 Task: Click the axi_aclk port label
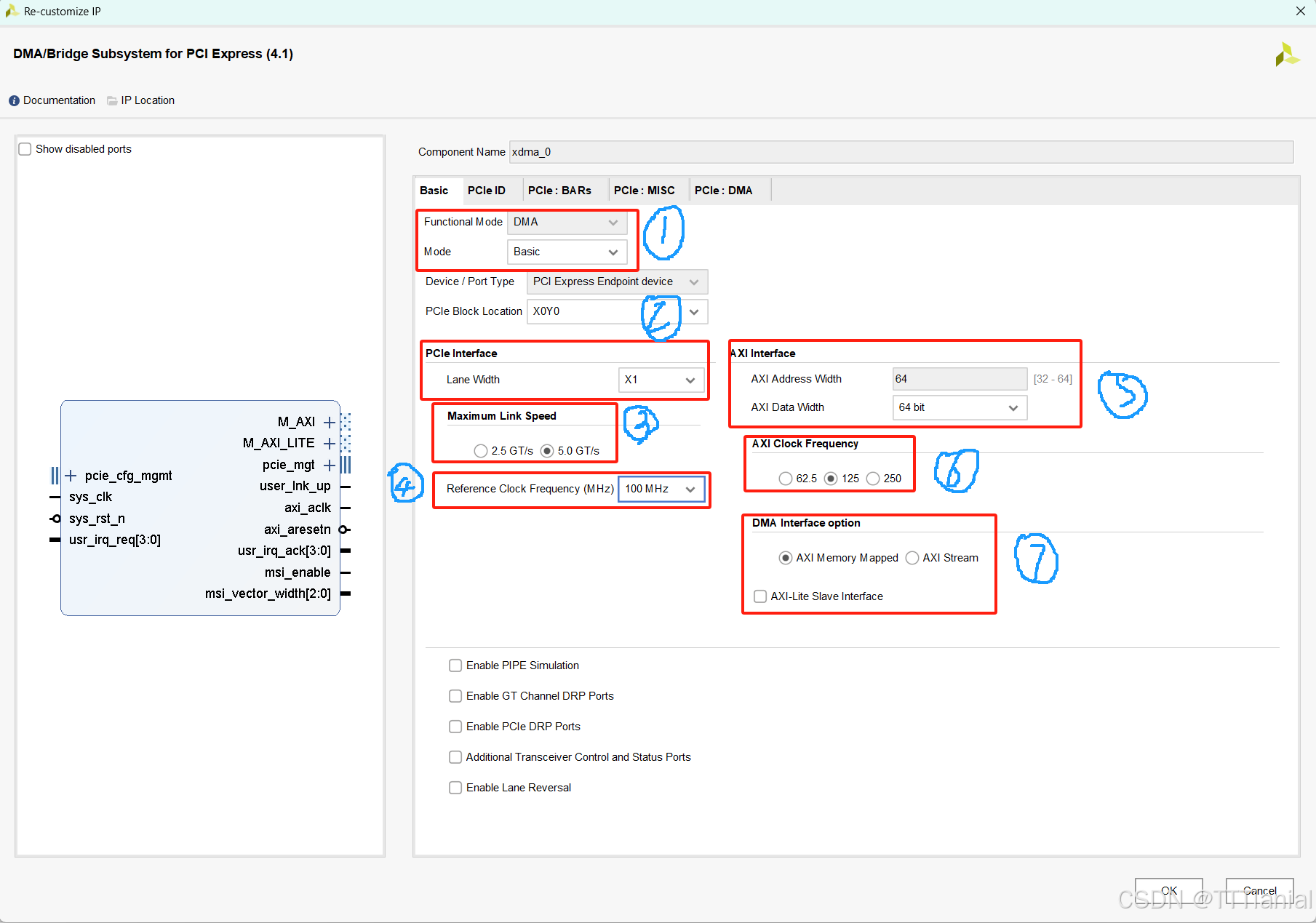(x=308, y=508)
